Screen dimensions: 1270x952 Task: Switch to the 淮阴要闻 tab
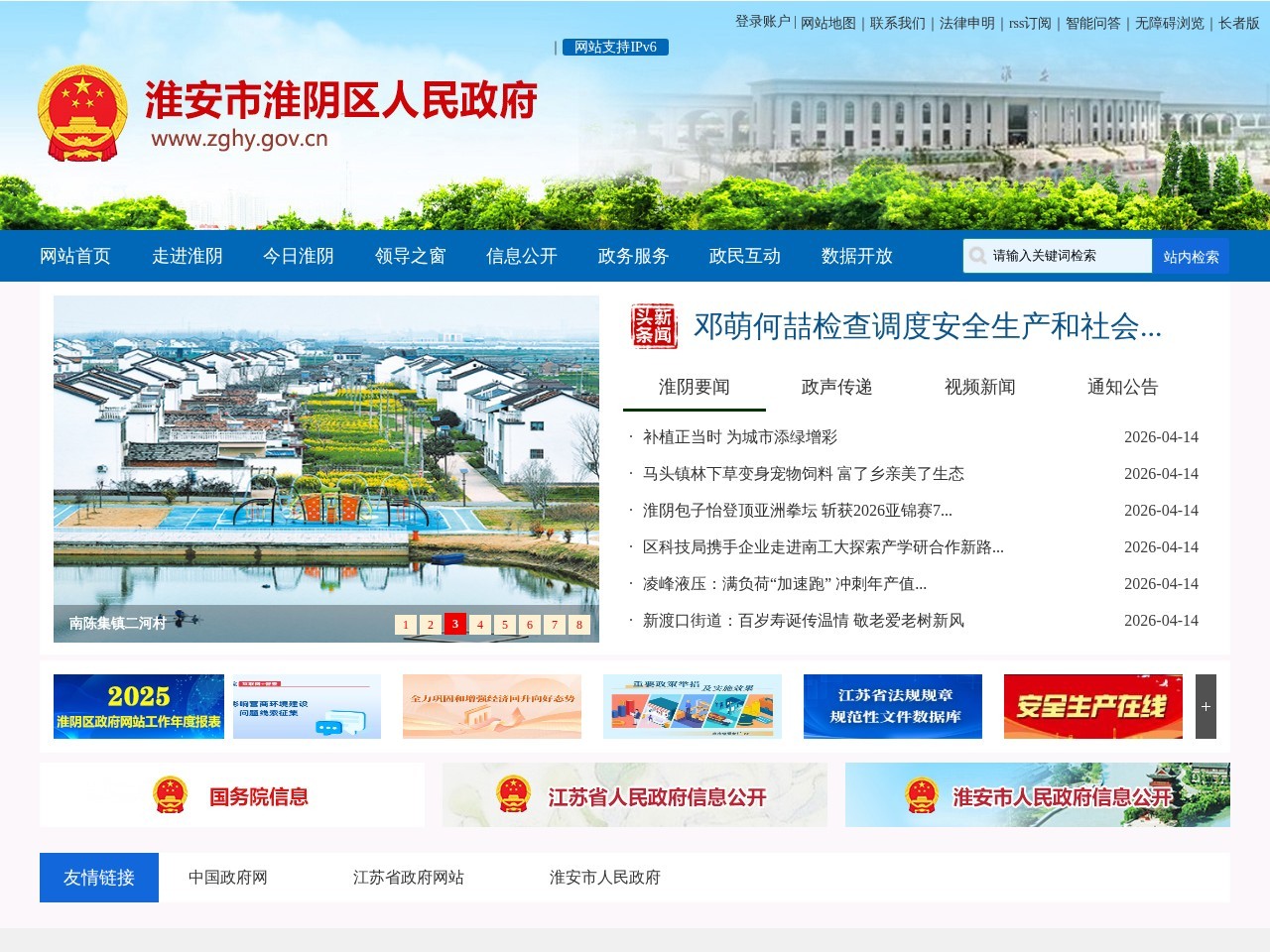point(695,387)
